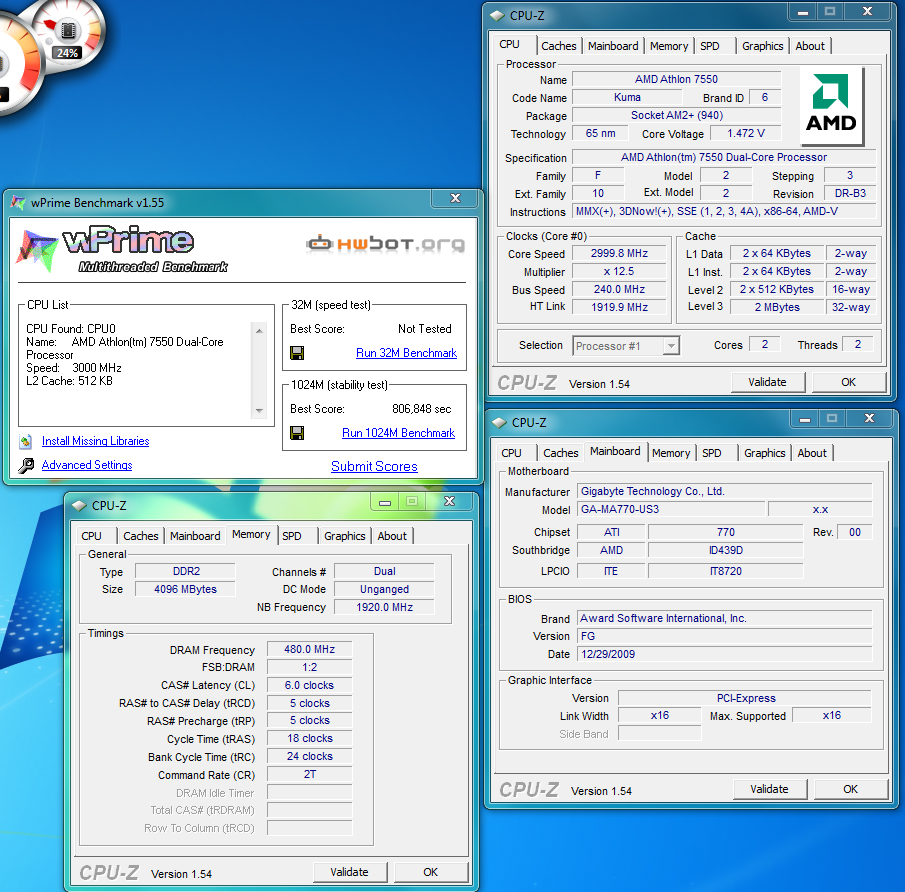
Task: Open the Install Missing Libraries link
Action: click(x=95, y=441)
